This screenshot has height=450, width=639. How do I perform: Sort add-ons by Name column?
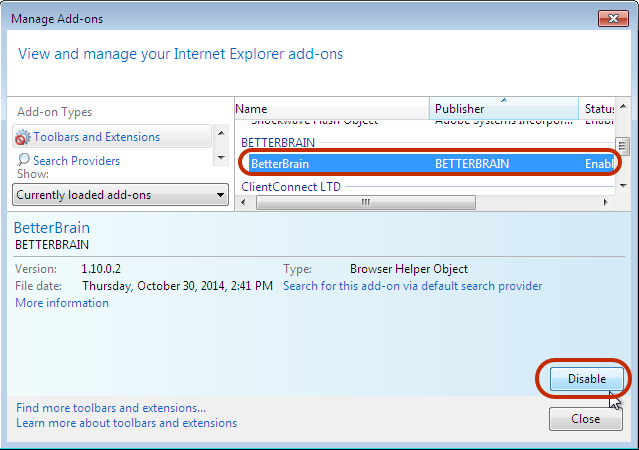point(332,108)
